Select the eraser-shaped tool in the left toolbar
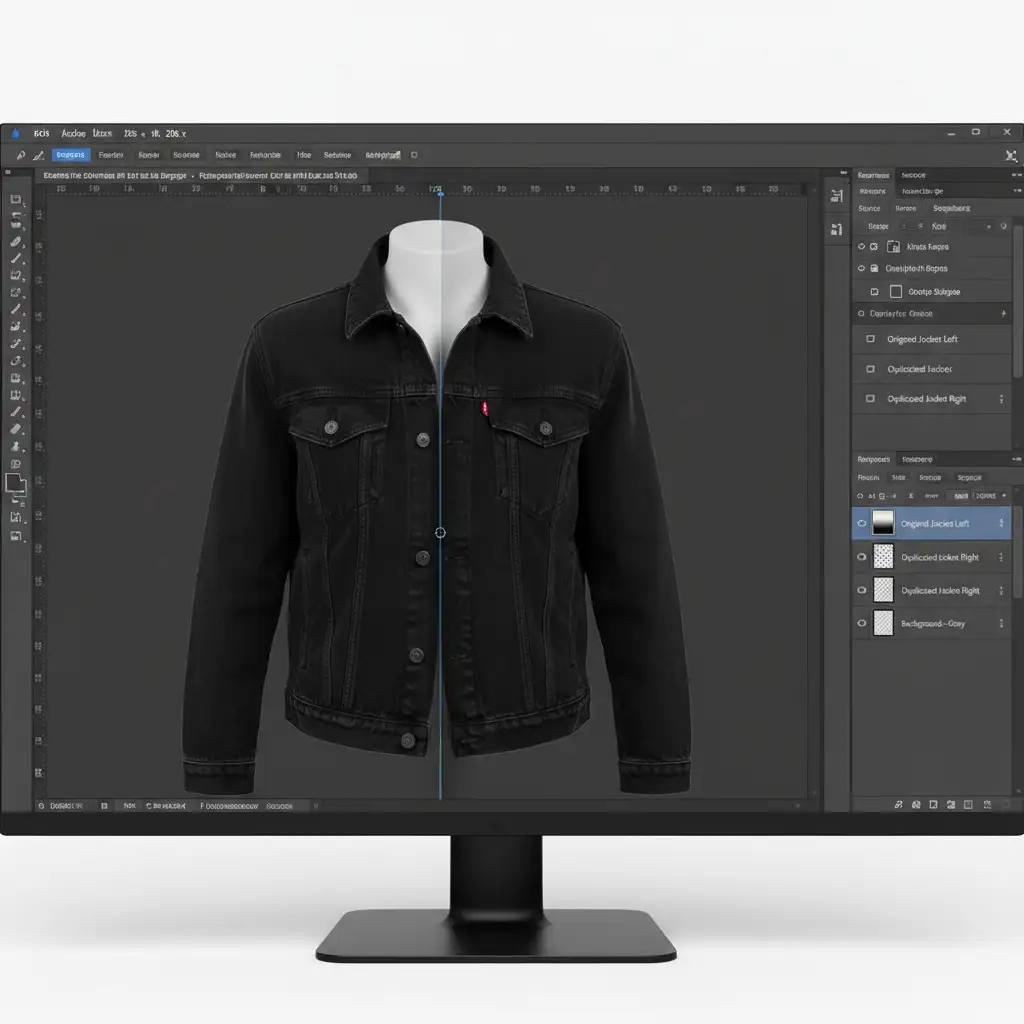The height and width of the screenshot is (1024, 1024). (x=16, y=429)
